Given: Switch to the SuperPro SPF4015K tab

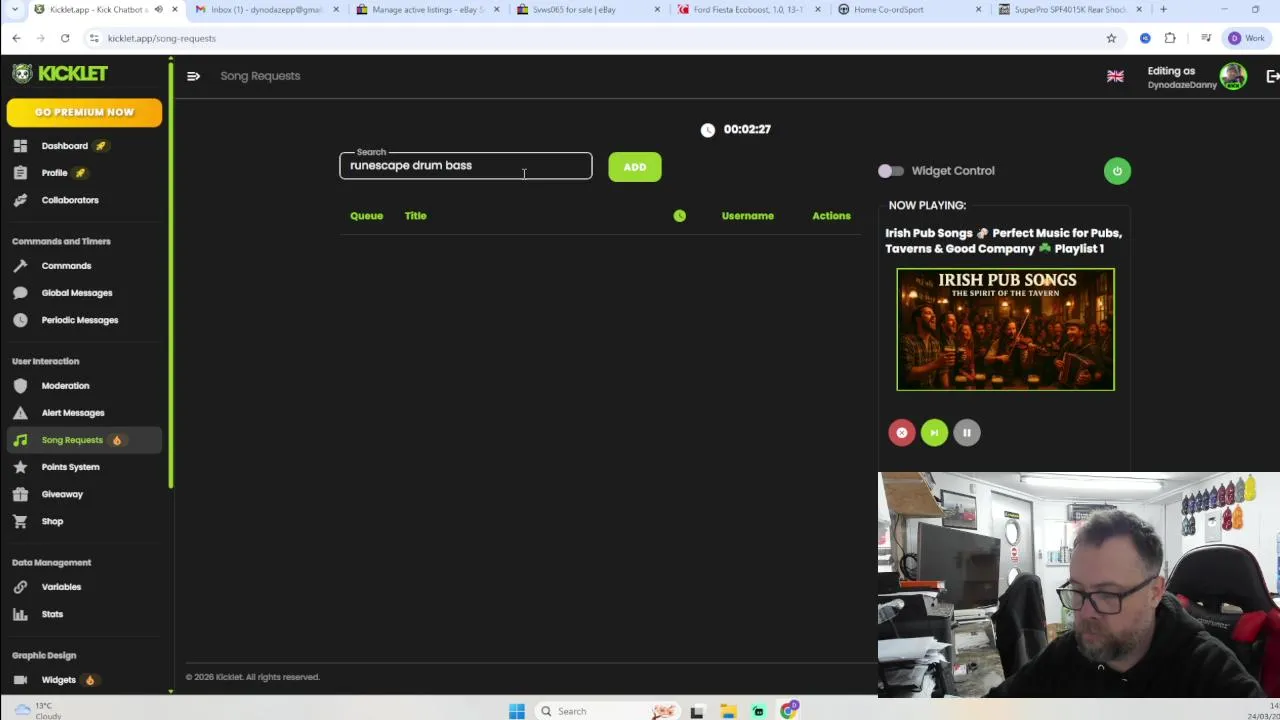Looking at the screenshot, I should pyautogui.click(x=1068, y=10).
